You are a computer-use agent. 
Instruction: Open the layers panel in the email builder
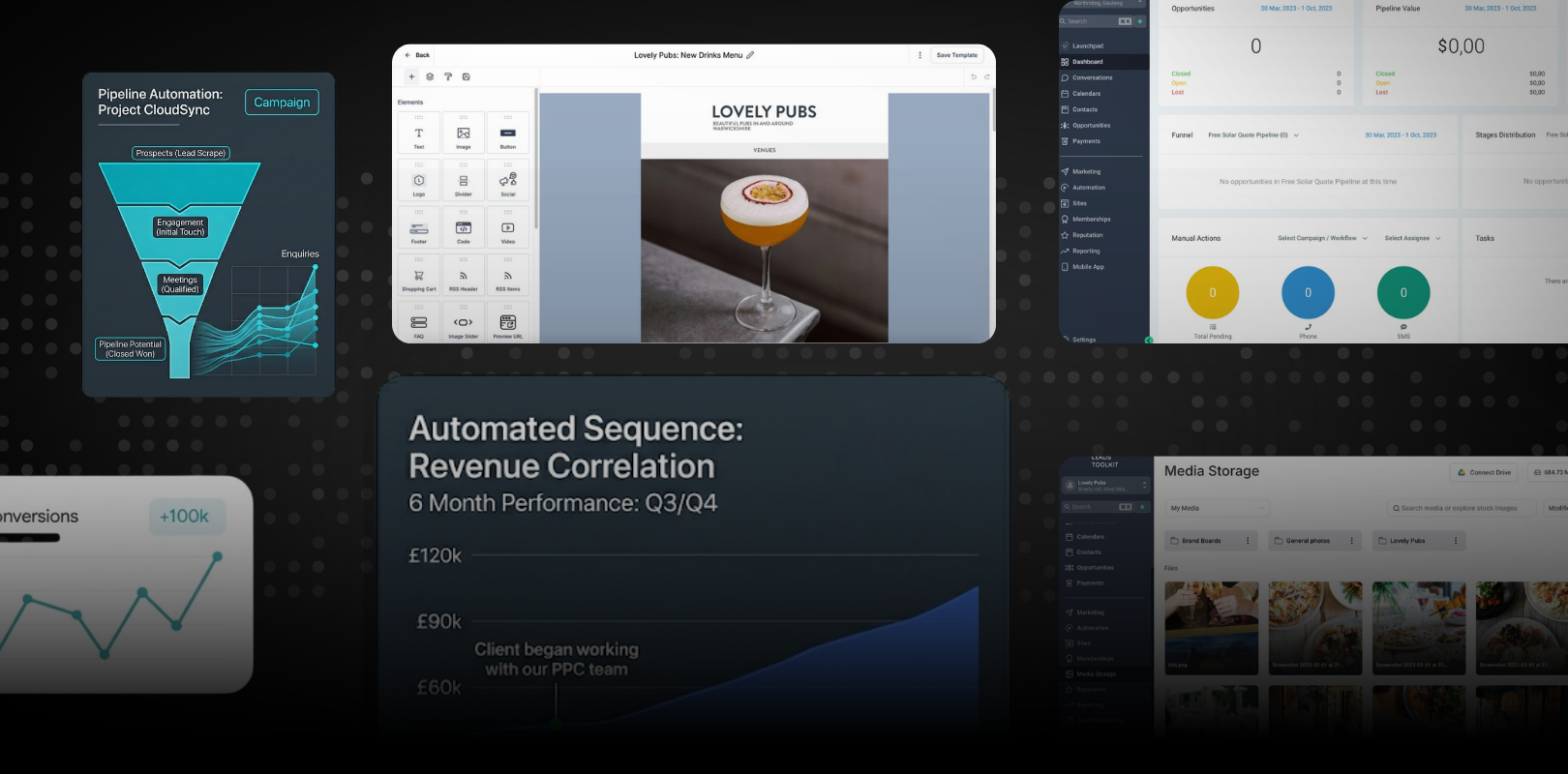point(430,76)
